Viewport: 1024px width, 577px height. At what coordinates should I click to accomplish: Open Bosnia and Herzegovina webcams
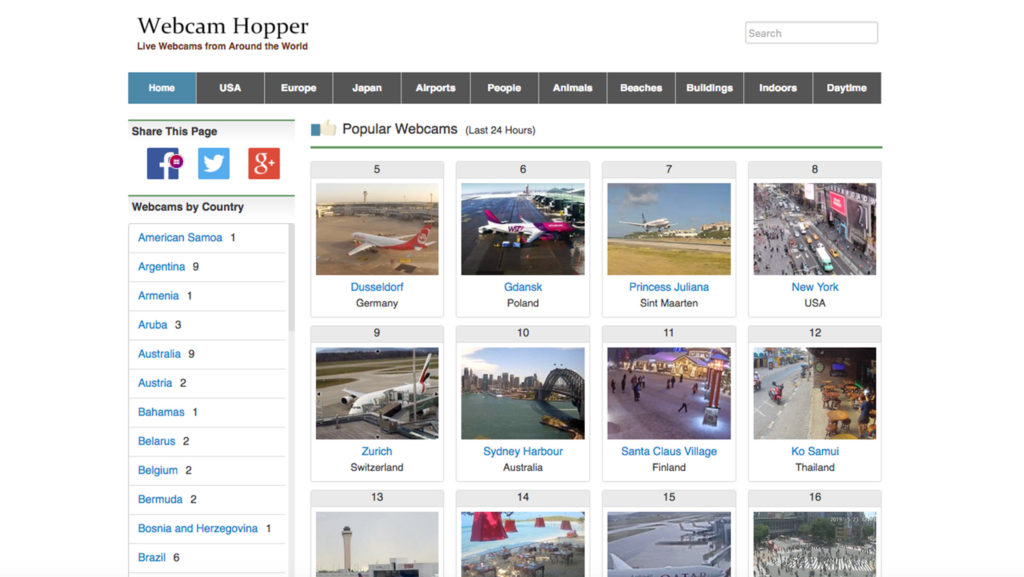pos(198,529)
